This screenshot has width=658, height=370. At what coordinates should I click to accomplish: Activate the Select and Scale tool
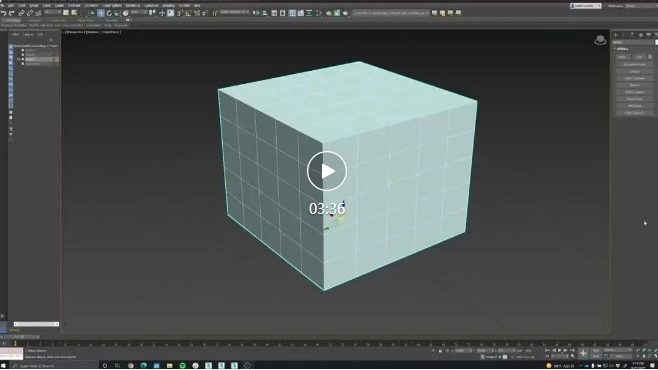click(x=117, y=13)
